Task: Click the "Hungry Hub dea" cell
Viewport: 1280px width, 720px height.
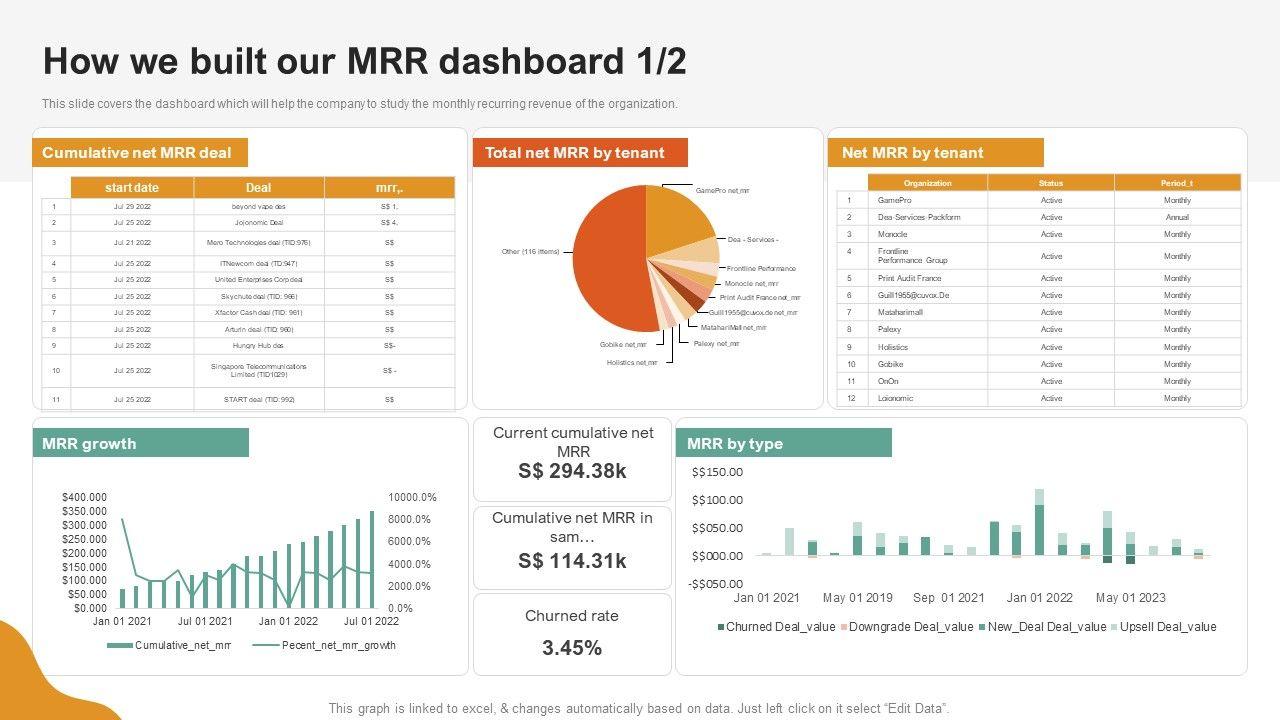Action: point(258,346)
